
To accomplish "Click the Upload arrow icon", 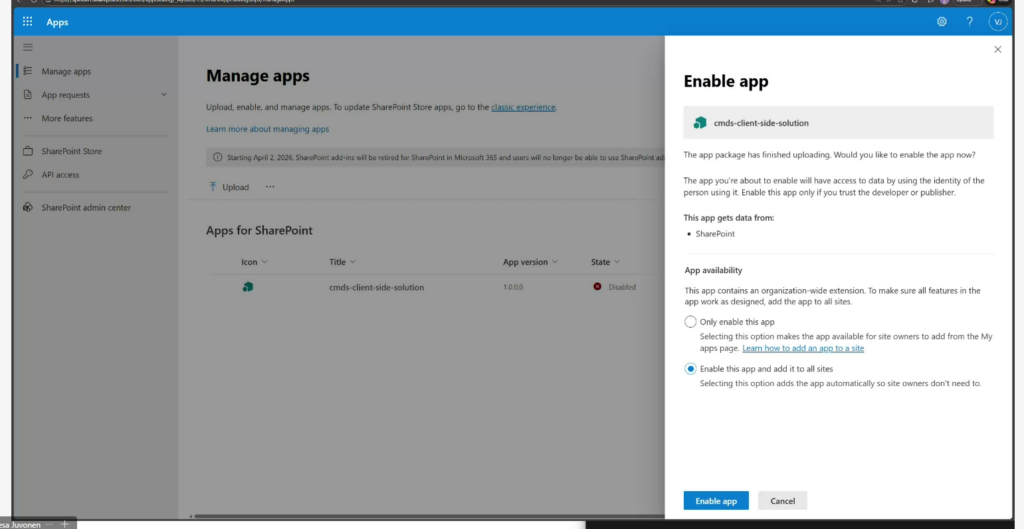I will (213, 187).
